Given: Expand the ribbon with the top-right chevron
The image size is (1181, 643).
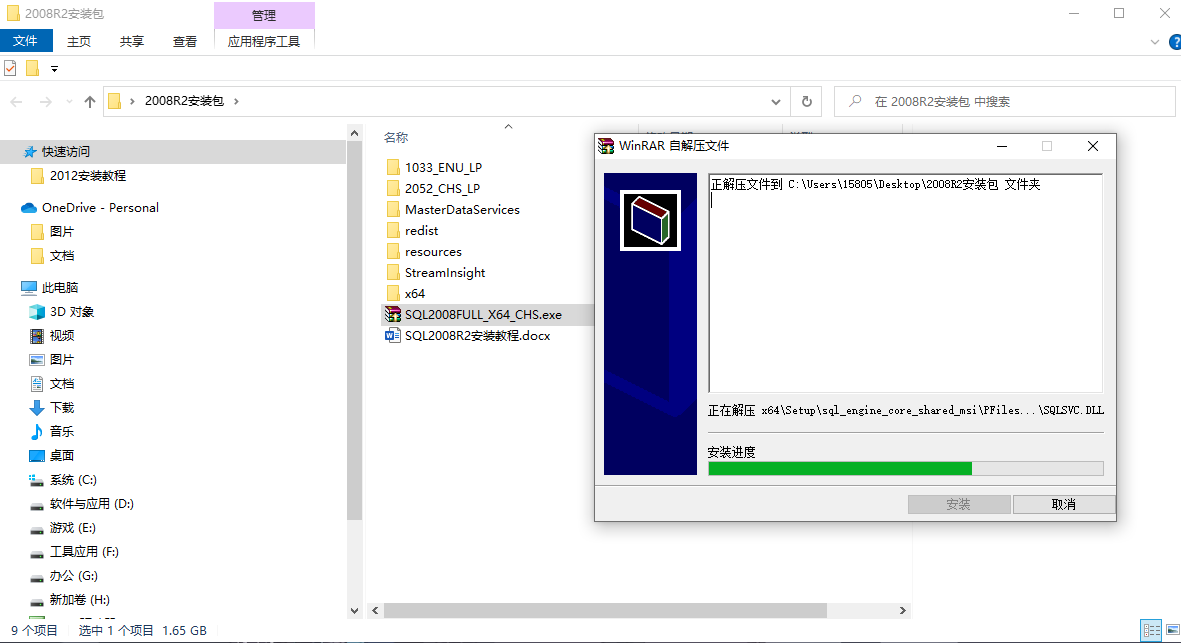Looking at the screenshot, I should (x=1155, y=42).
